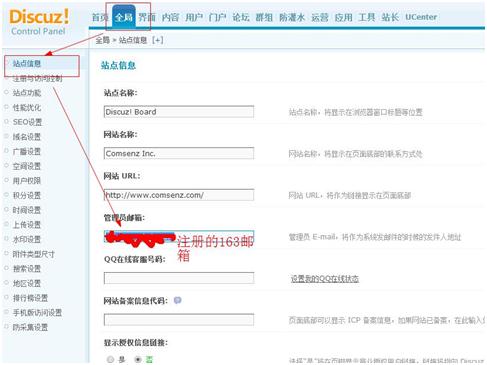Viewport: 487px width, 365px height.
Task: Open the help tip beside 网站备案信息代码
Action: (178, 300)
